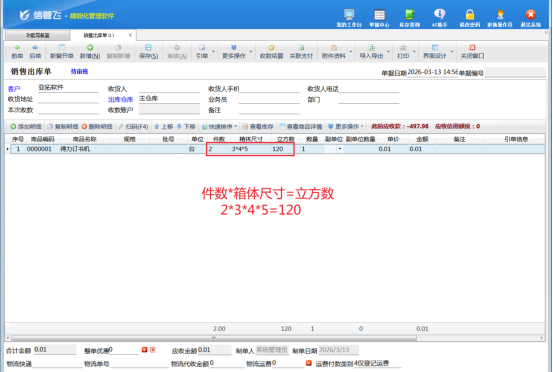Screen dimensions: 553x372
Task: Click the 客户 input field
Action: [68, 88]
